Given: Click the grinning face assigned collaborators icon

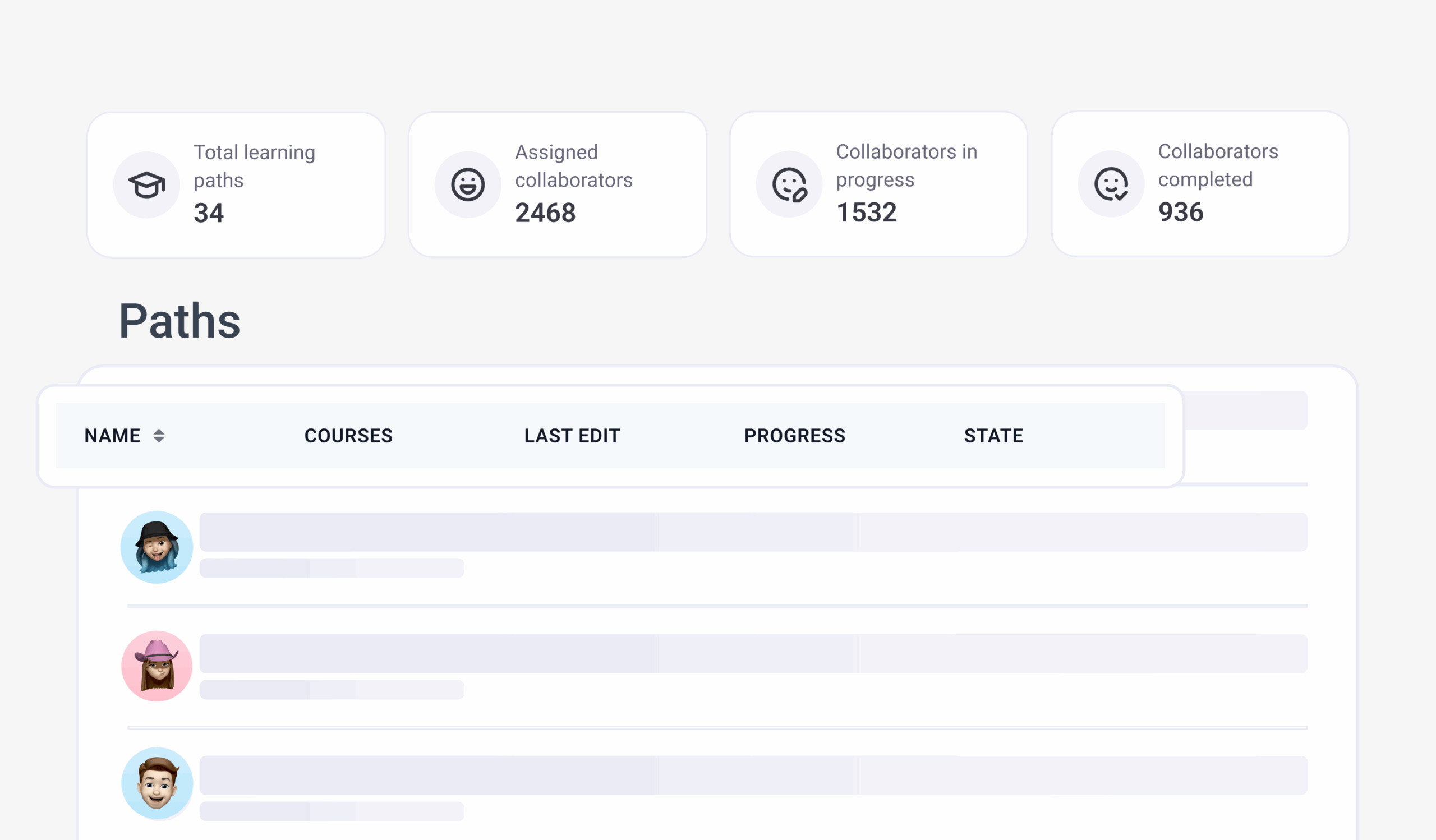Looking at the screenshot, I should tap(468, 184).
